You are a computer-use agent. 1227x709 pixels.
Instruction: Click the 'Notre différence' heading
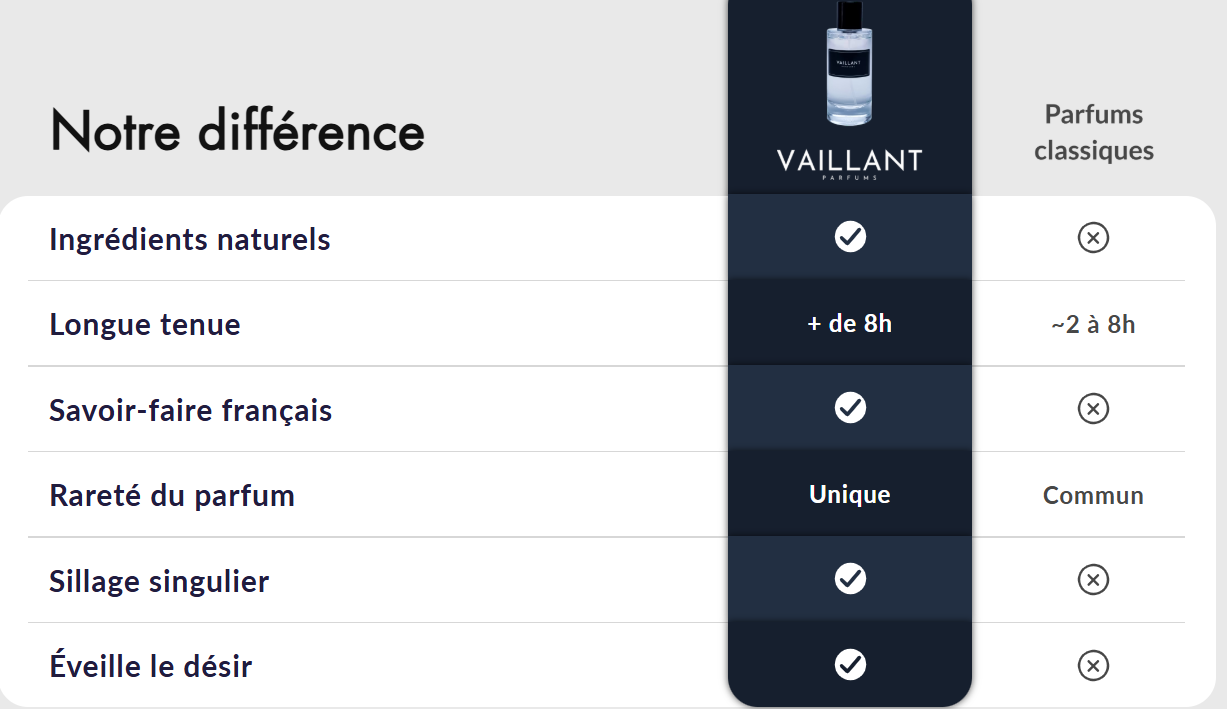click(x=237, y=131)
